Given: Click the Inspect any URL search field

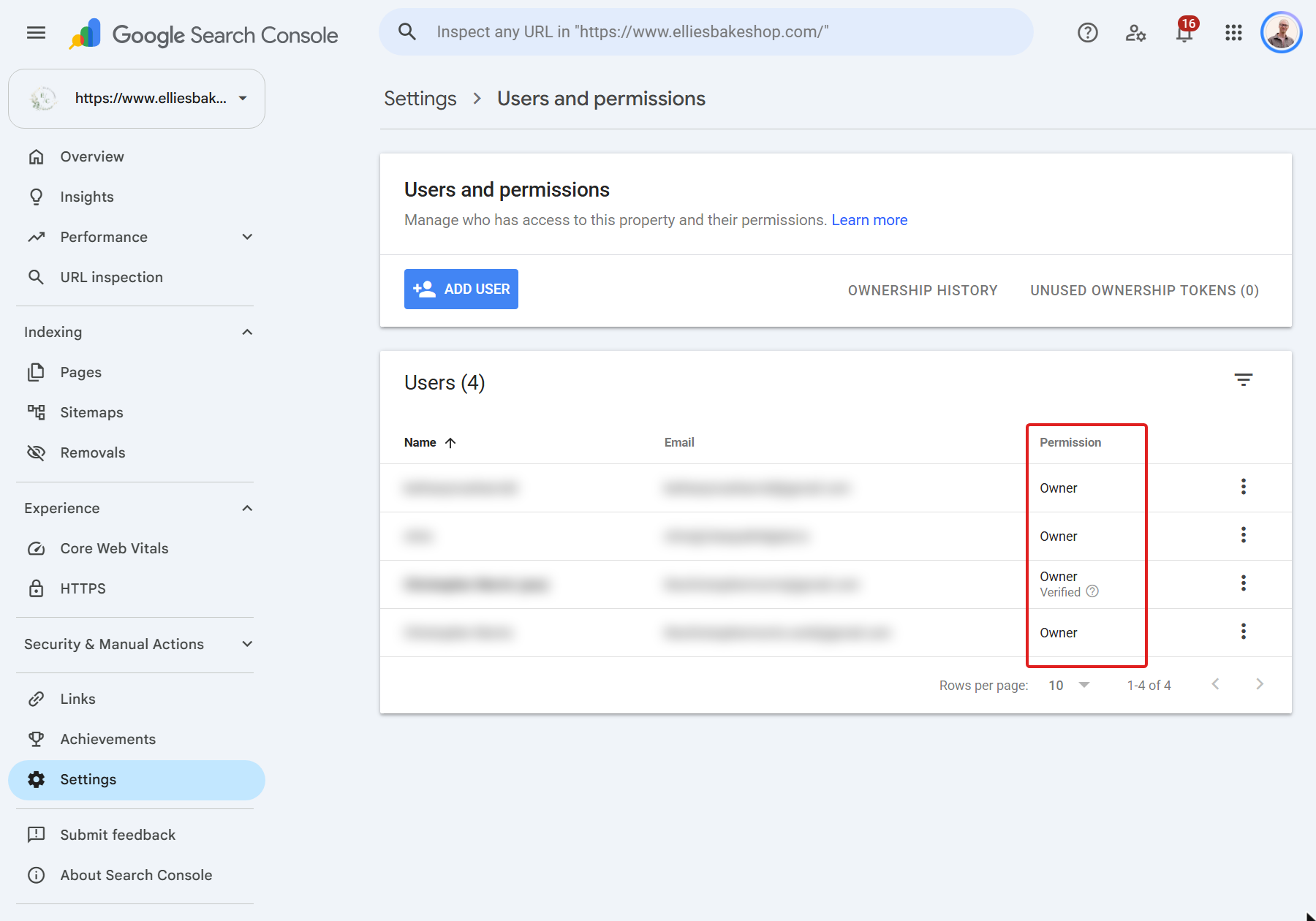Looking at the screenshot, I should coord(706,32).
